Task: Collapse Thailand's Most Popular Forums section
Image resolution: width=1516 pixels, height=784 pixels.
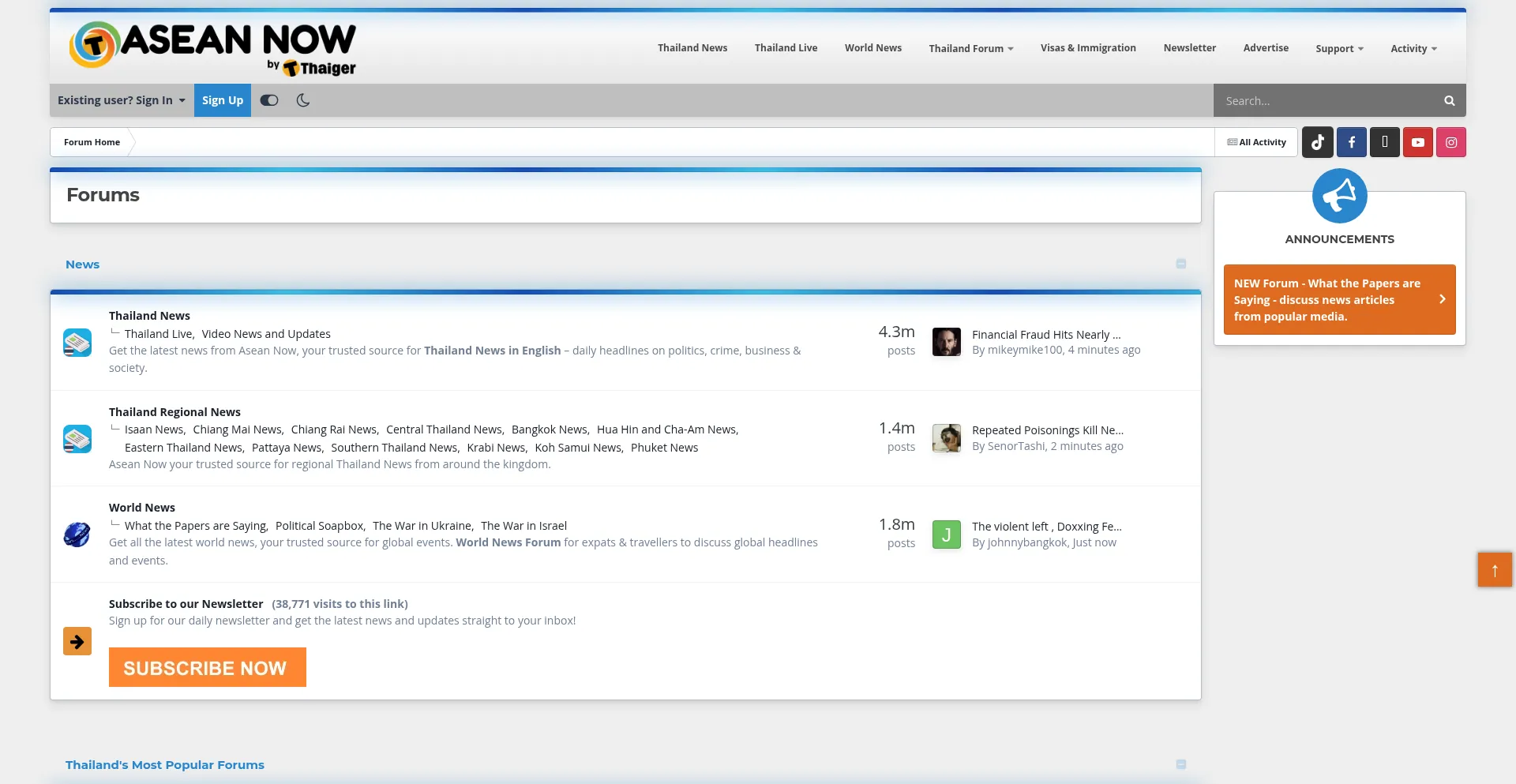Action: pos(1181,764)
